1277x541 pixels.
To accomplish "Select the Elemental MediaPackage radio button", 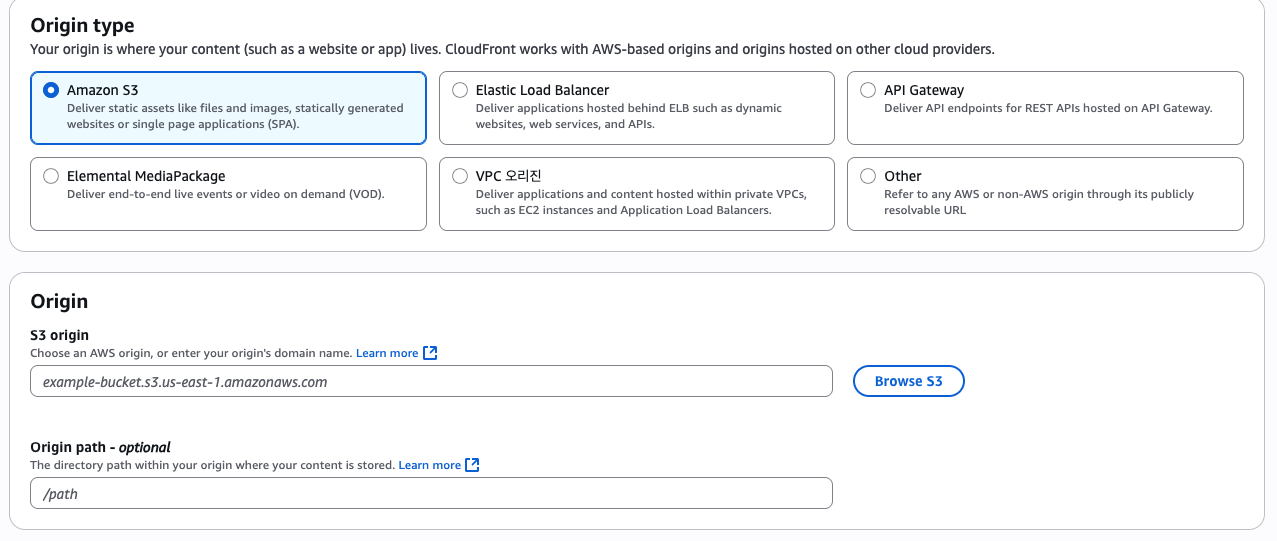I will tap(51, 176).
